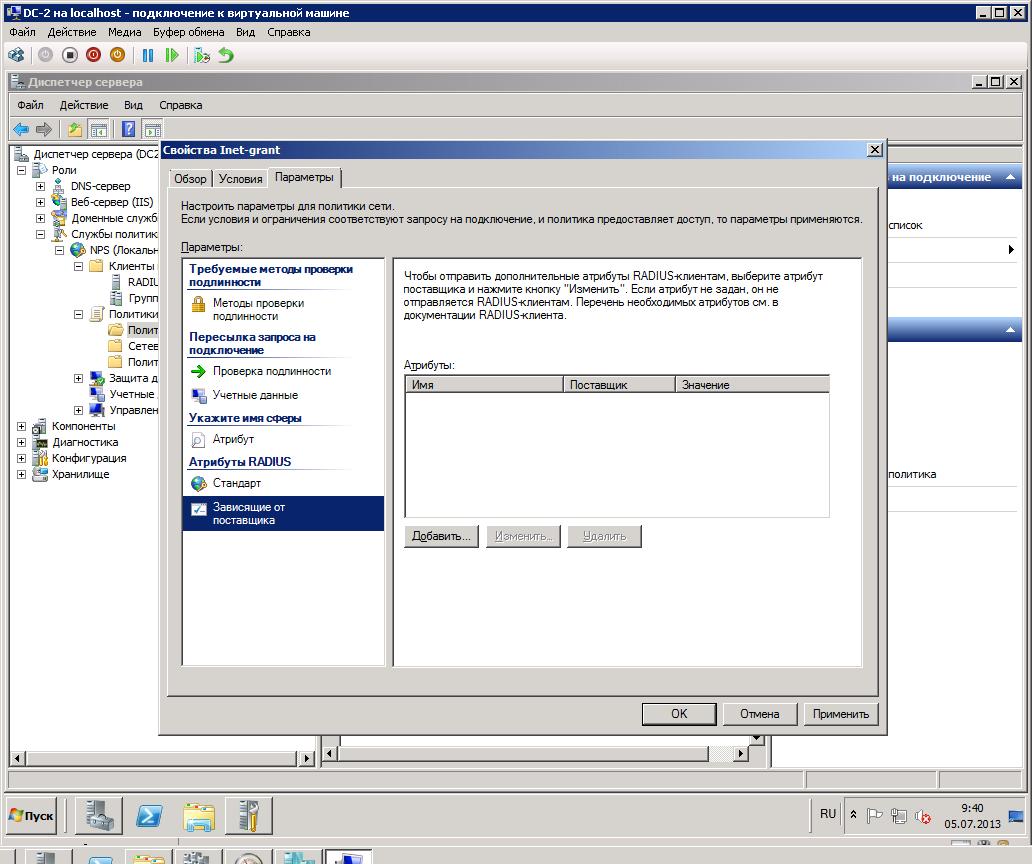Open the 'Атрибут' realm name setting
Viewport: 1032px width, 864px height.
(x=233, y=439)
